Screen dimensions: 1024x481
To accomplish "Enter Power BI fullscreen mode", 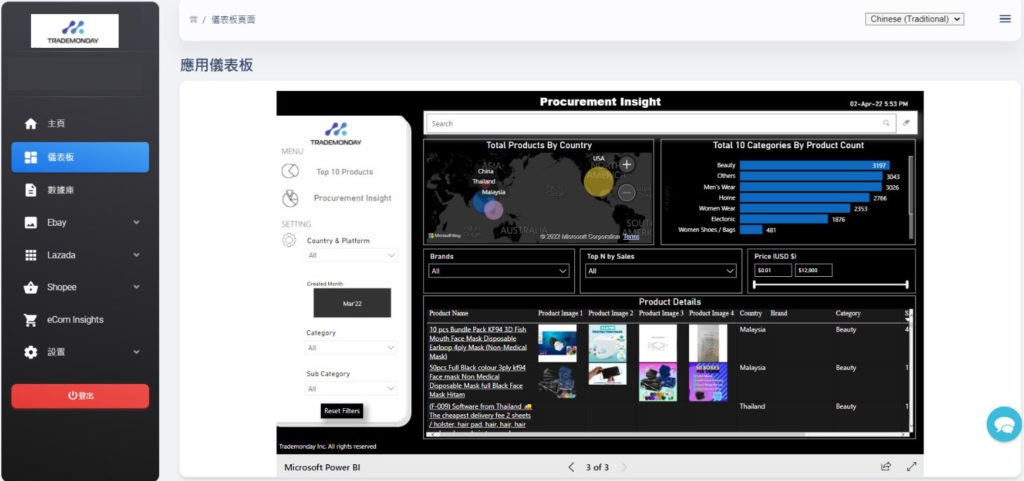I will point(911,467).
